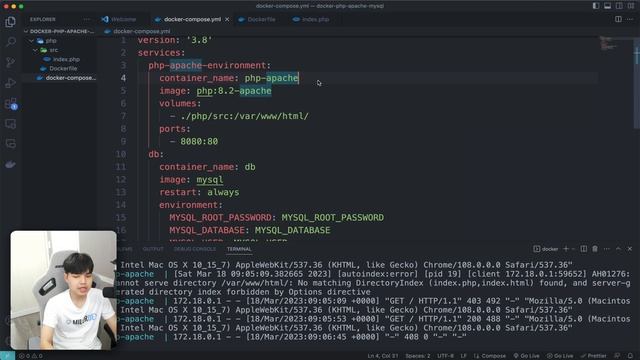Close the terminal panel

click(630, 249)
